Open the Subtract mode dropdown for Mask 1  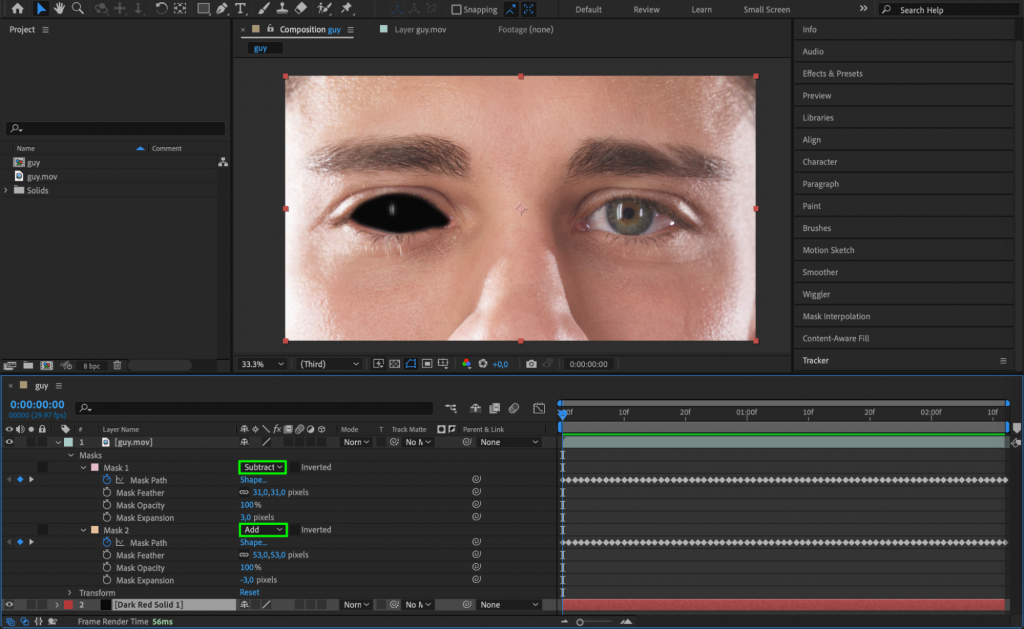[x=262, y=467]
